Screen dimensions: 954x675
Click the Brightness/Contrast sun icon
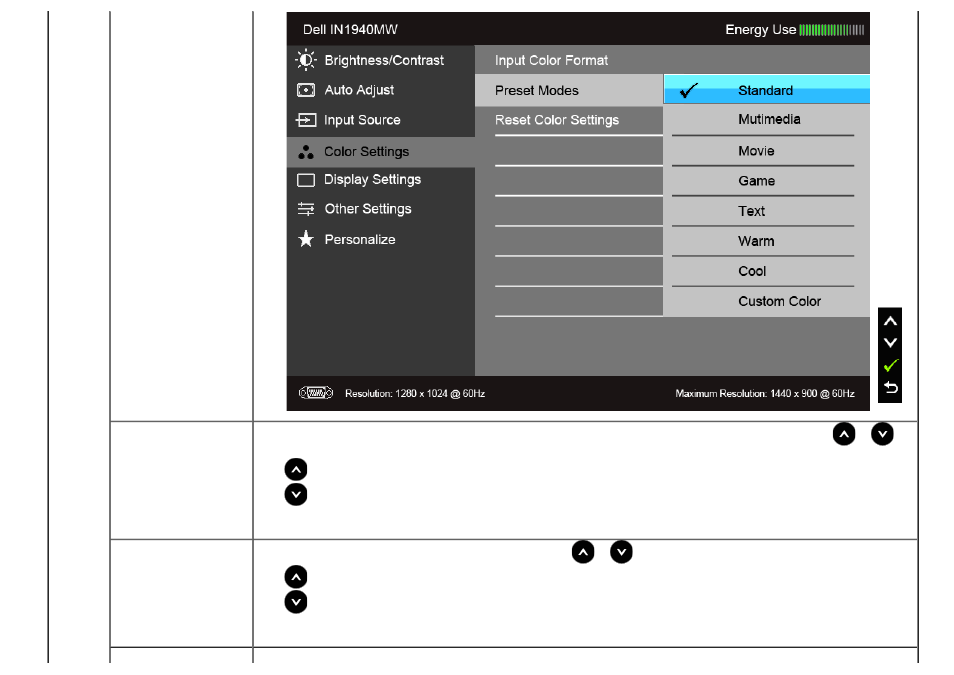point(305,60)
